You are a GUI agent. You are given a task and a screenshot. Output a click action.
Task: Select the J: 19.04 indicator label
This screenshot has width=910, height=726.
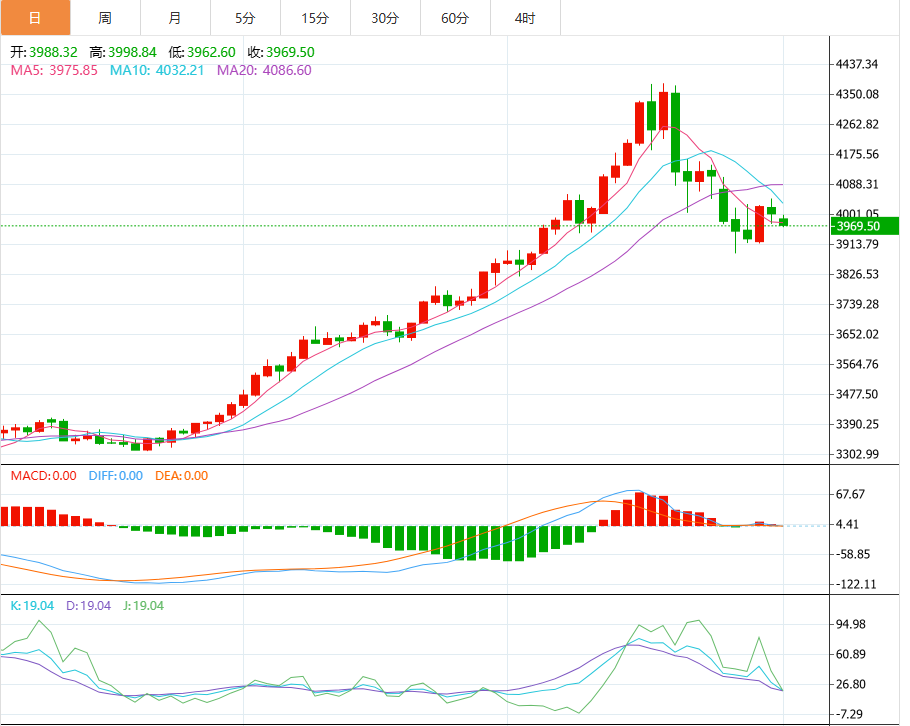tap(143, 606)
